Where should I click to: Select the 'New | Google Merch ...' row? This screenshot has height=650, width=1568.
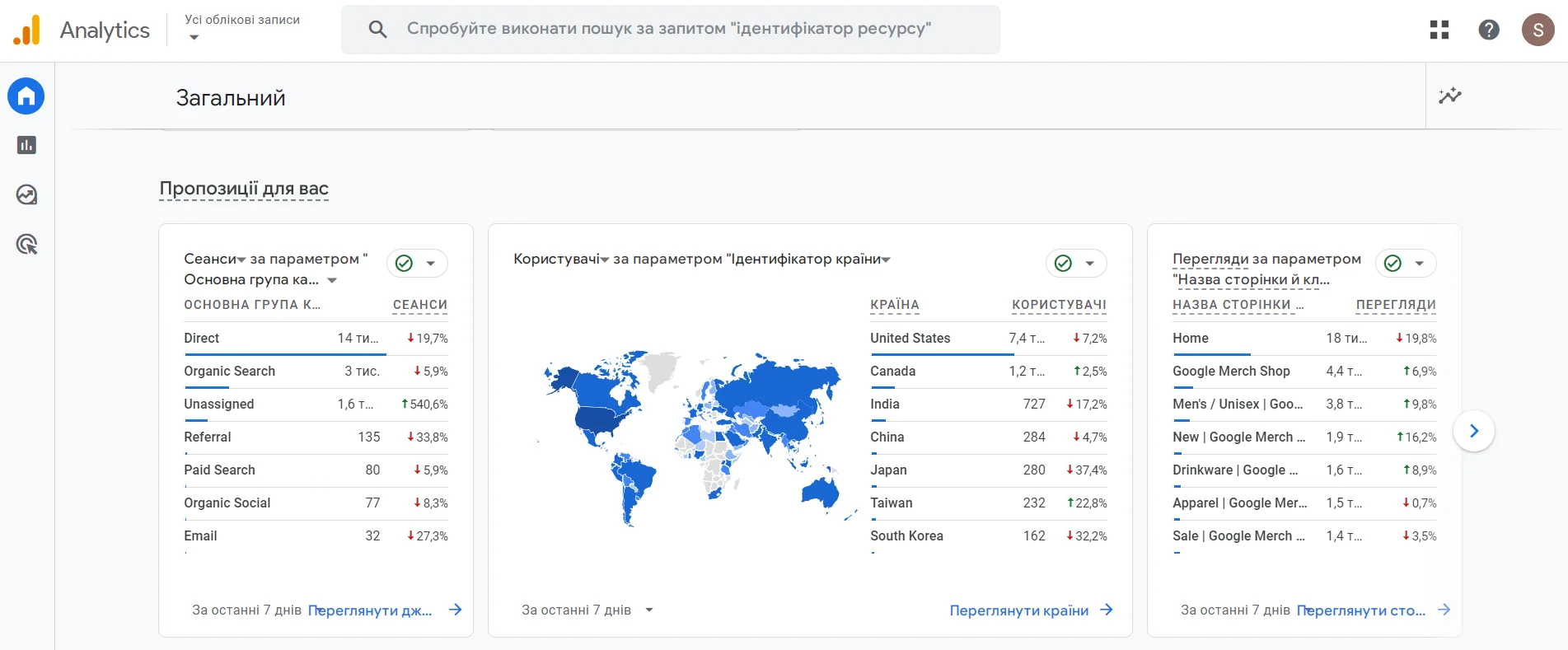coord(1304,437)
